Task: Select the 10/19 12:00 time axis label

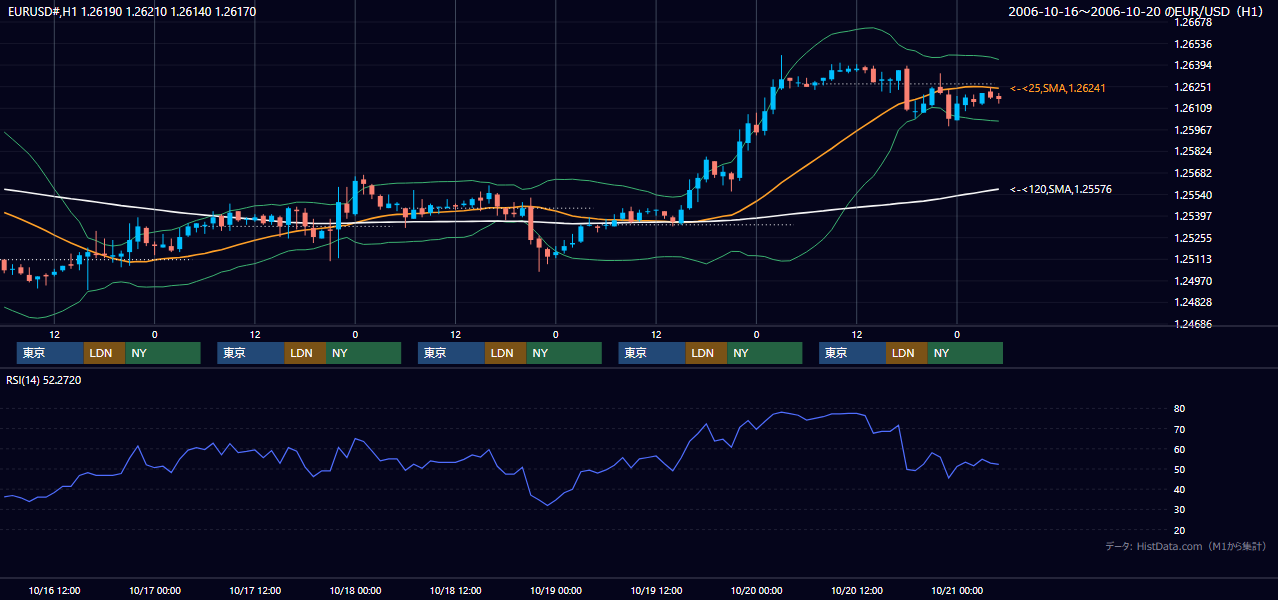Action: coord(656,590)
